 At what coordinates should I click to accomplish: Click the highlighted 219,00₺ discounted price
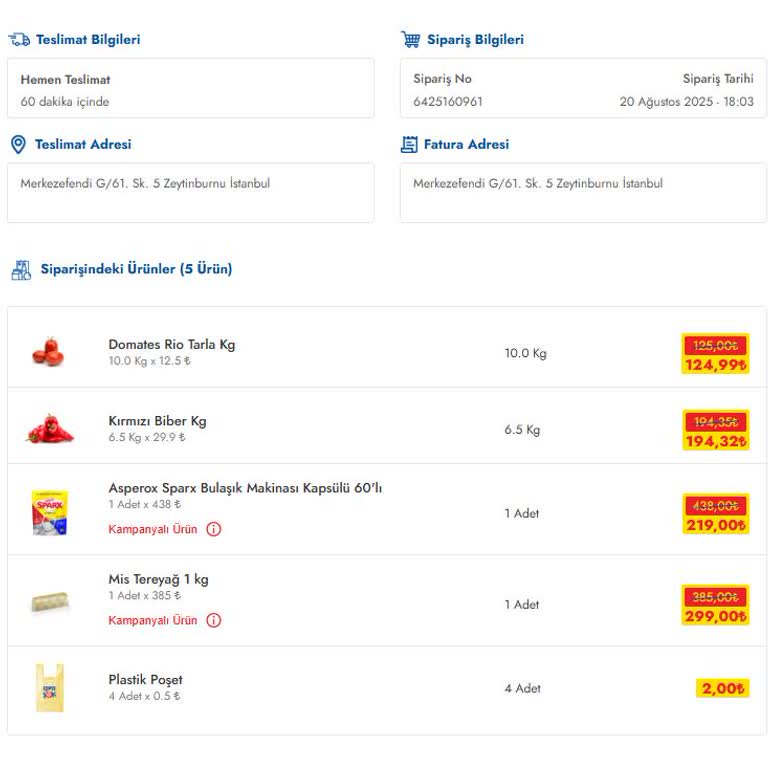click(x=715, y=525)
